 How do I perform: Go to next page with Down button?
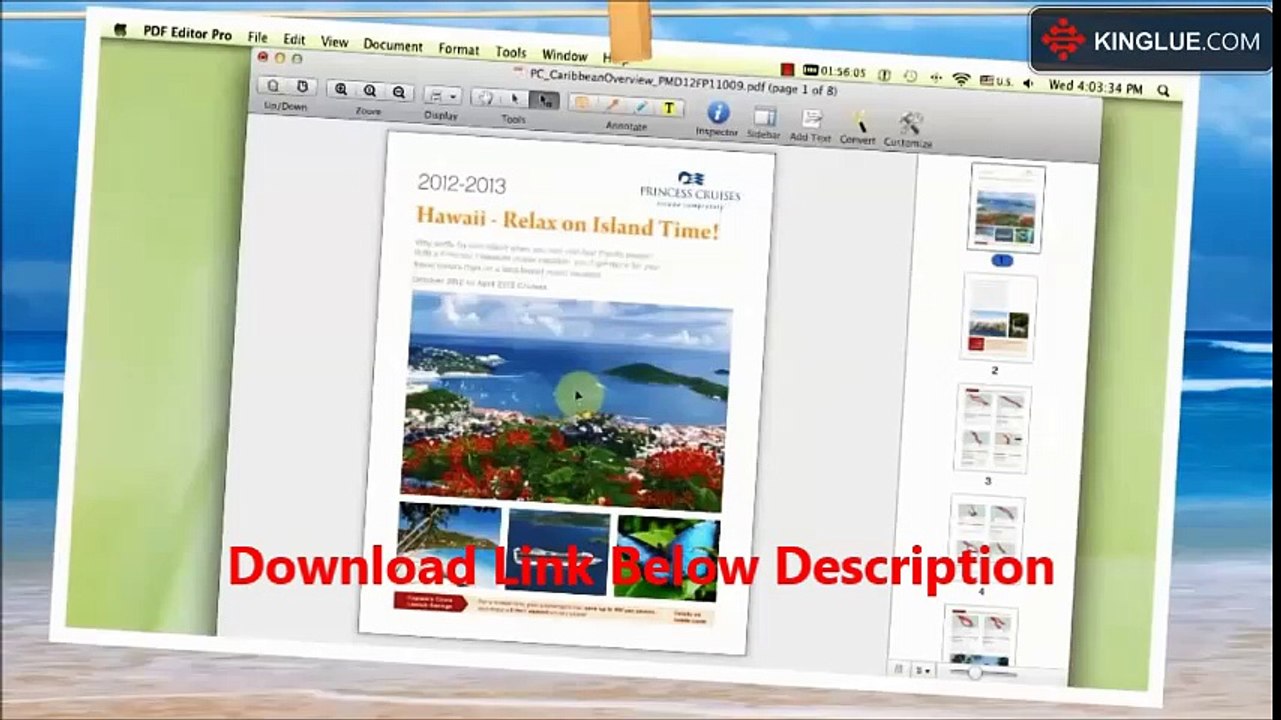[302, 87]
